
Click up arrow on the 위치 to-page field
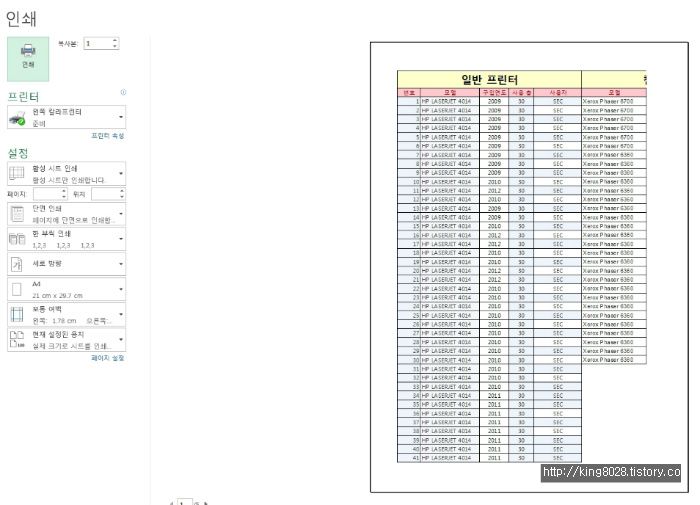(x=122, y=191)
